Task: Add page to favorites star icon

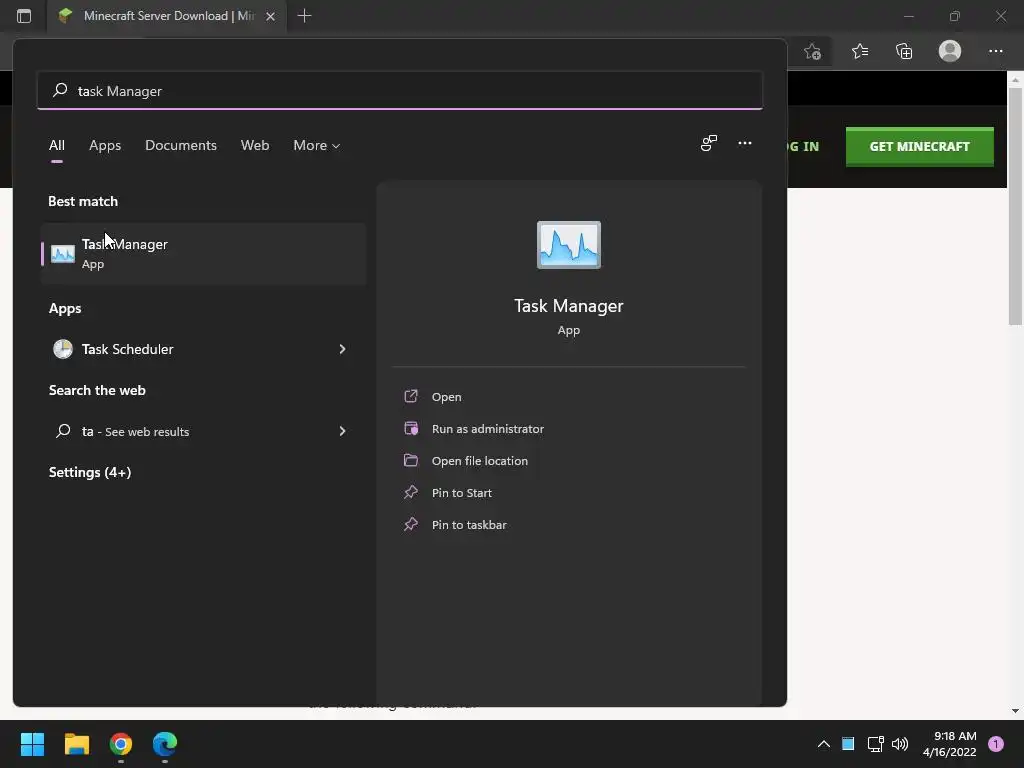Action: click(812, 52)
